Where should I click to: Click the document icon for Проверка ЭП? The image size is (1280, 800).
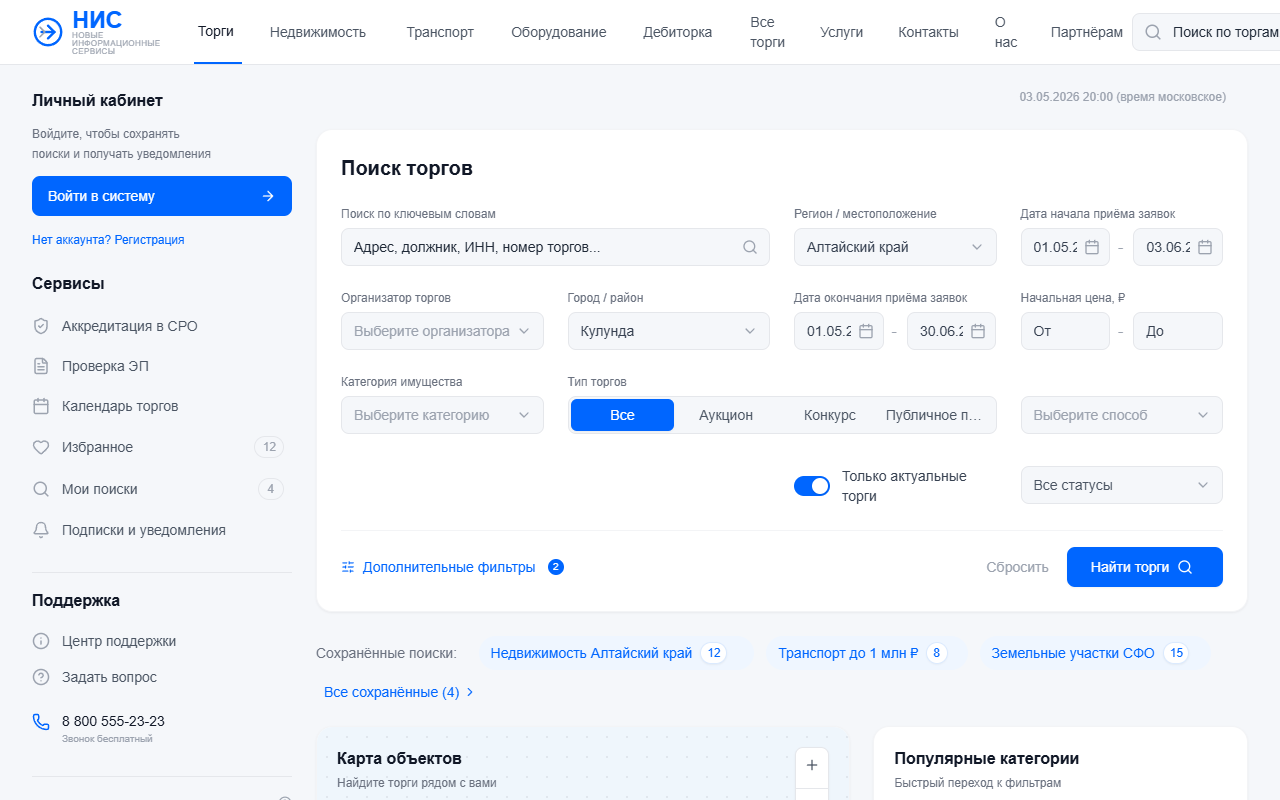coord(41,366)
